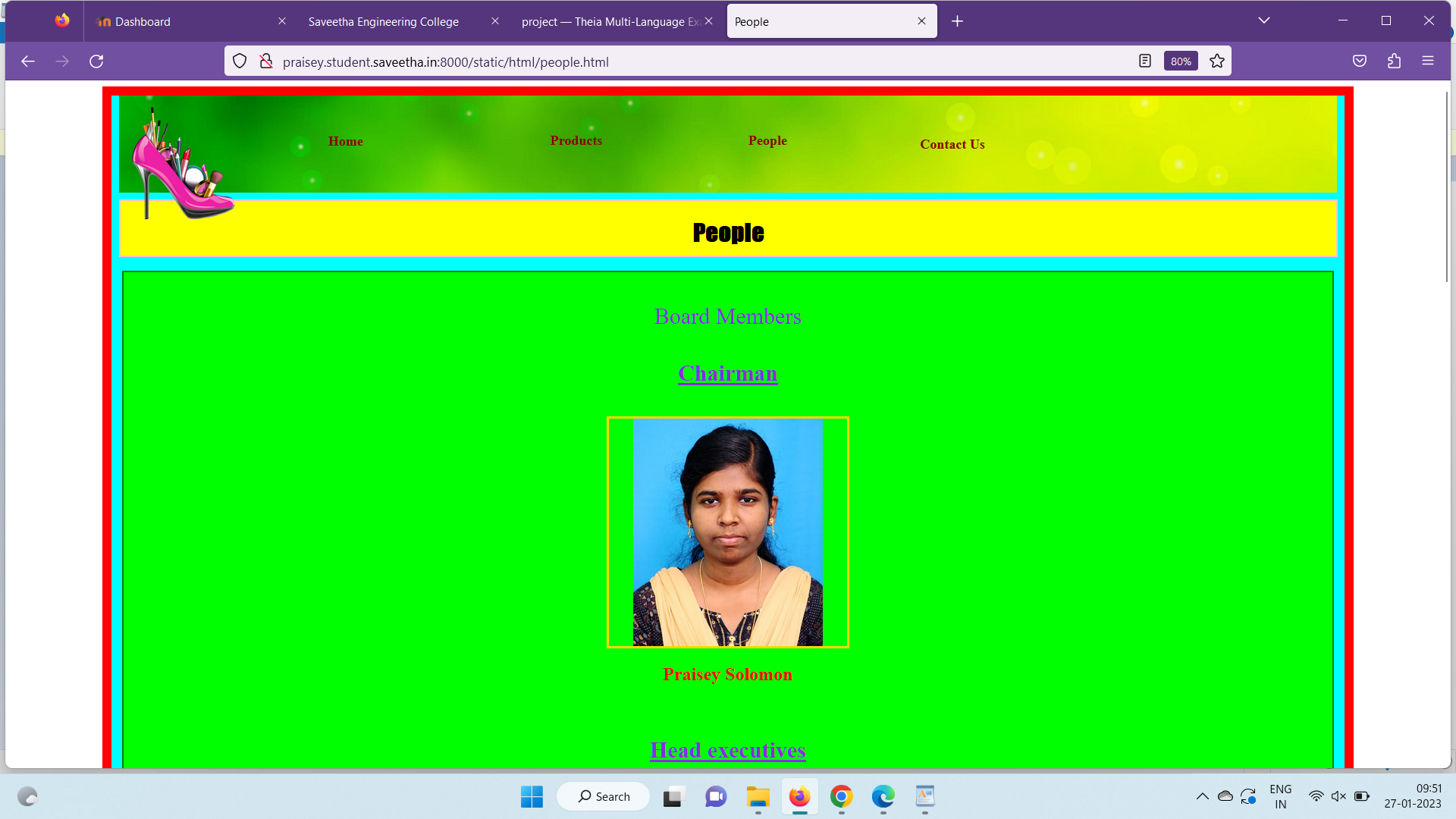Launch Microsoft Edge from the taskbar
The height and width of the screenshot is (819, 1456).
[882, 796]
